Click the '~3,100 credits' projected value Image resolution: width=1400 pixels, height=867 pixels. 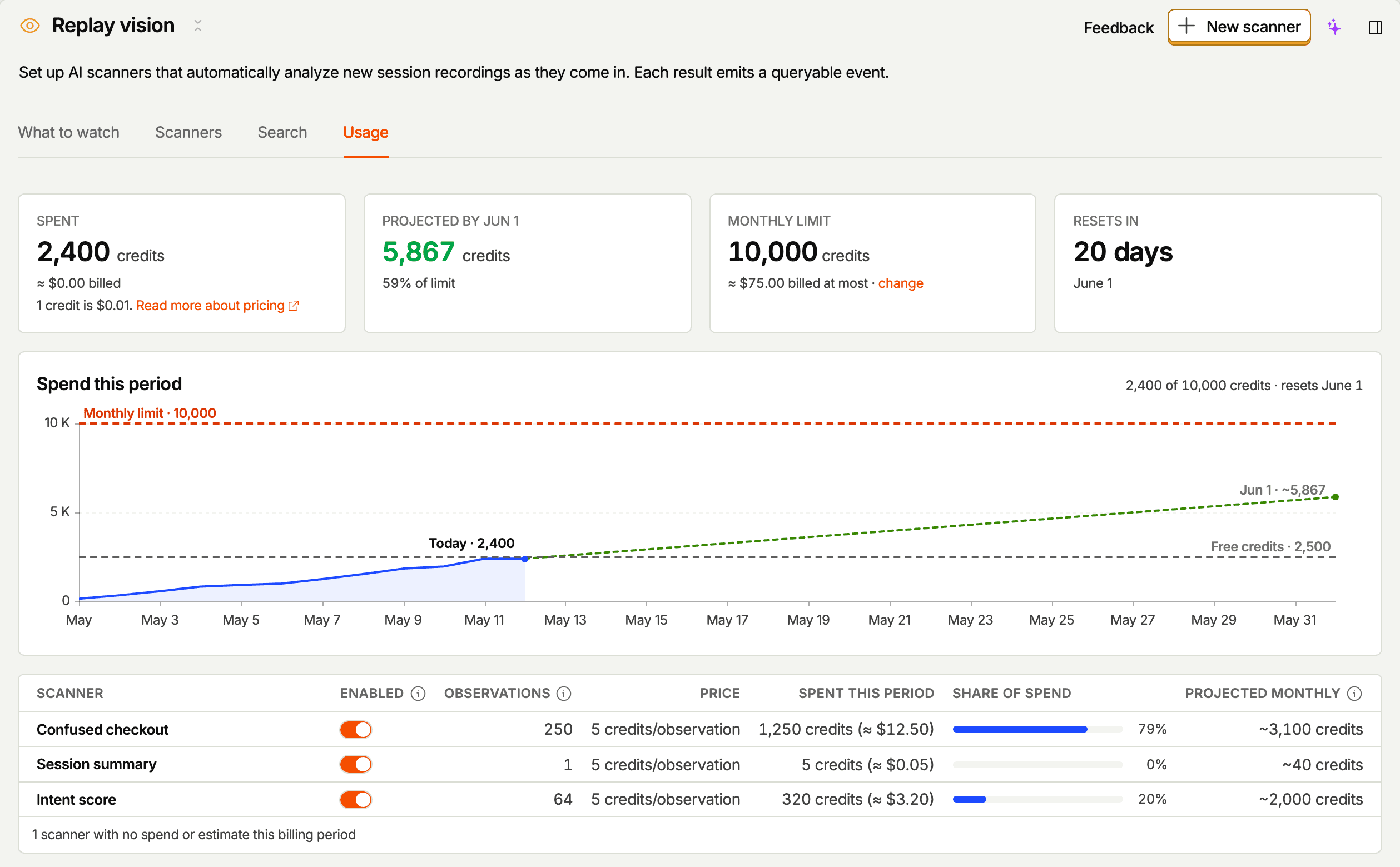(x=1310, y=729)
